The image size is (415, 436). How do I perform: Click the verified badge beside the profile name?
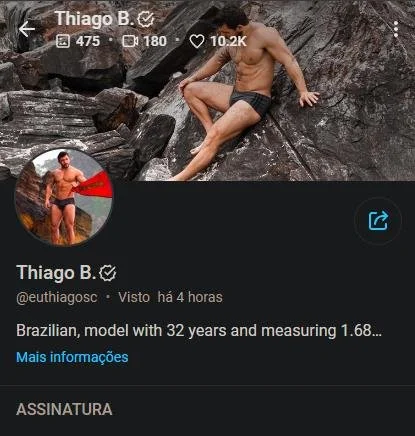pos(108,273)
